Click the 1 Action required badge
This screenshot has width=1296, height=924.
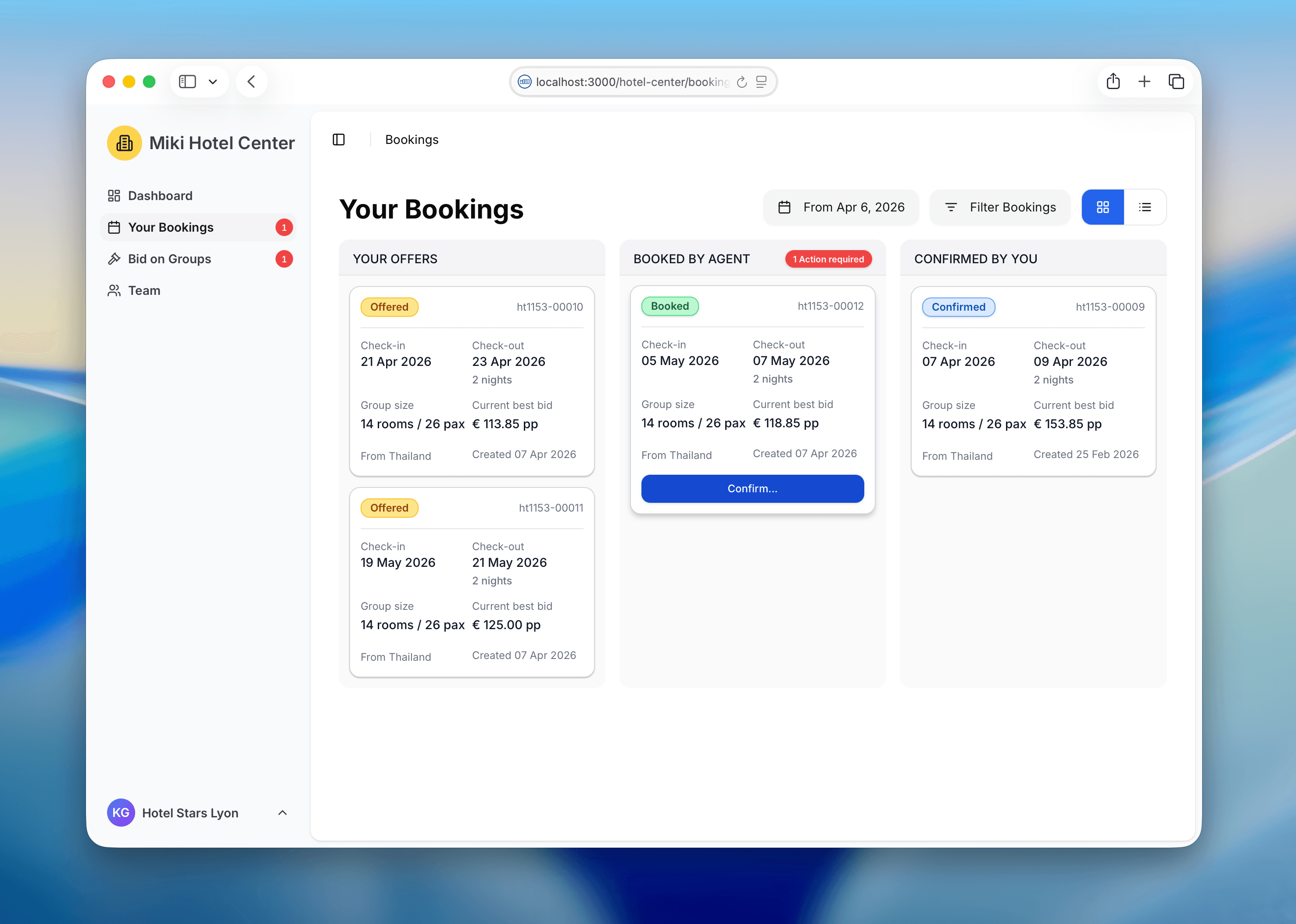click(828, 259)
